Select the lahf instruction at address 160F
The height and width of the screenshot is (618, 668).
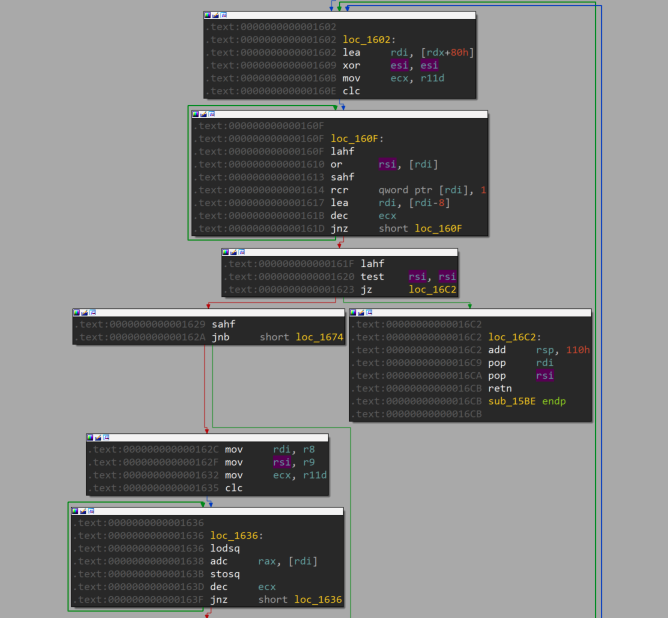pos(342,152)
